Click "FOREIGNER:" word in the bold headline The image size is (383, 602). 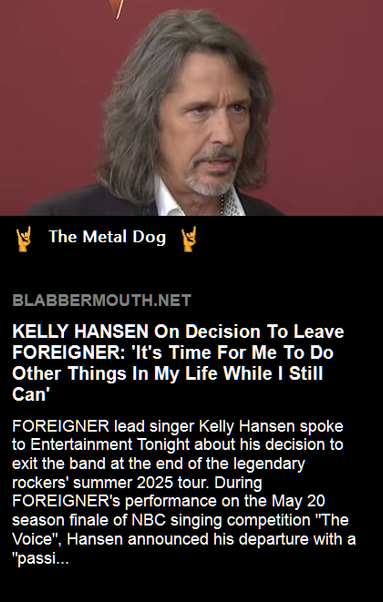point(68,352)
